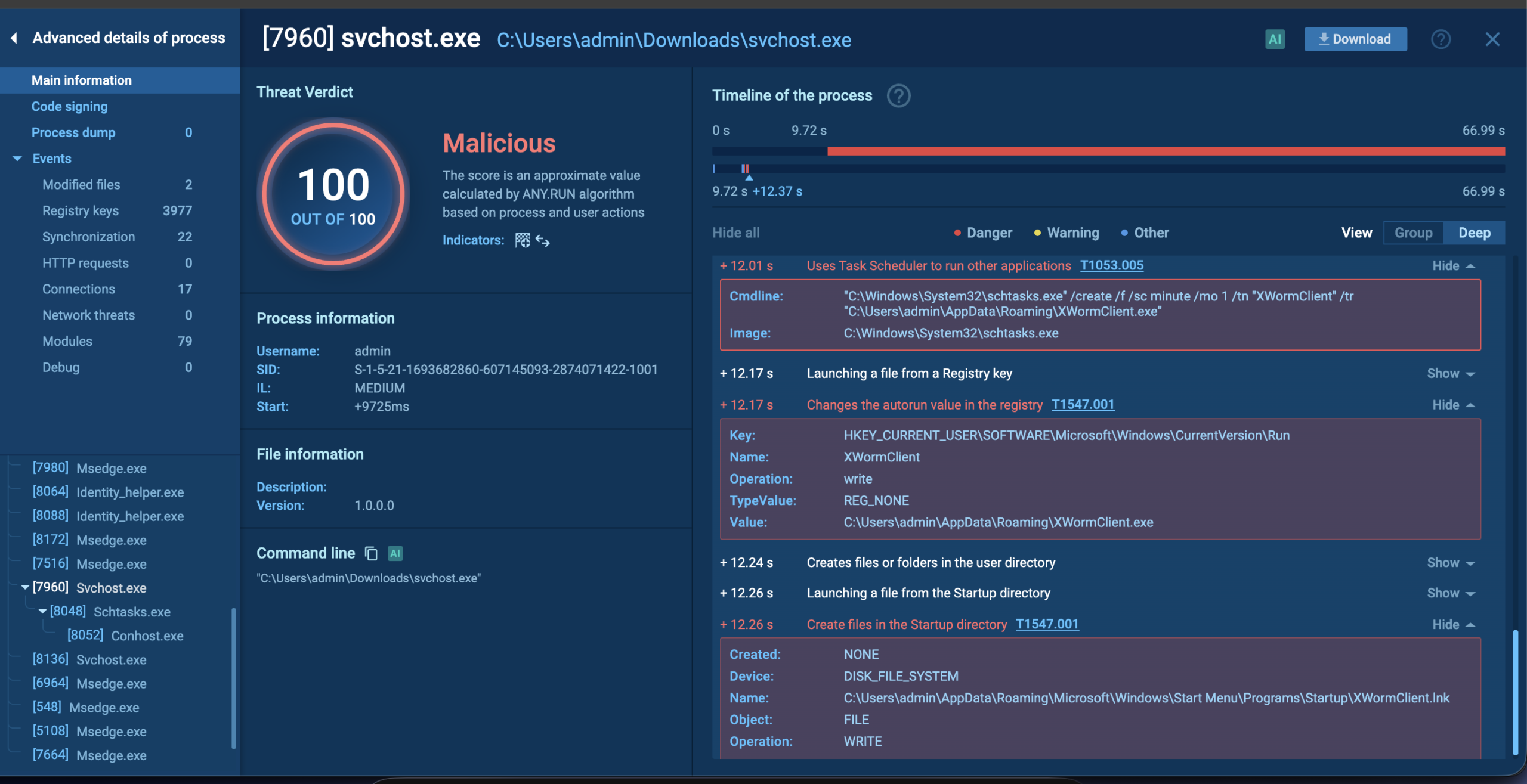This screenshot has width=1527, height=784.
Task: Click the command line path text
Action: [x=369, y=578]
